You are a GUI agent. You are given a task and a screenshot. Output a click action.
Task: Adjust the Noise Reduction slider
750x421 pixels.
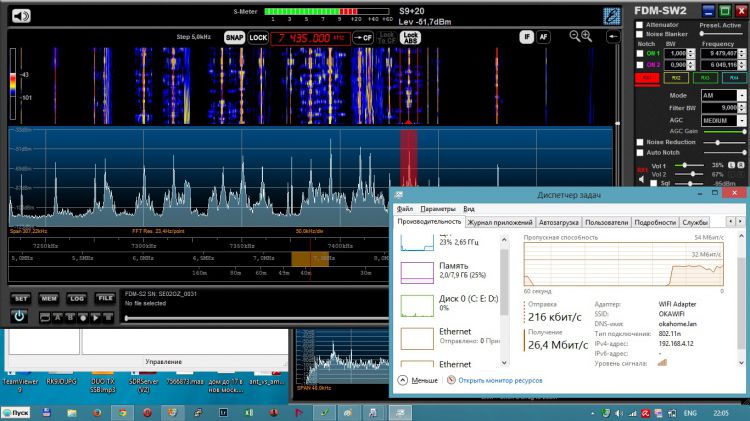pos(724,143)
